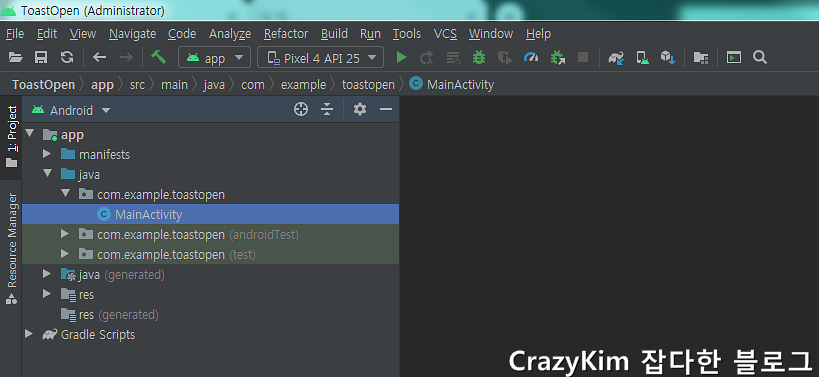Open Resource Manager side tab
The height and width of the screenshot is (377, 819).
coord(11,249)
